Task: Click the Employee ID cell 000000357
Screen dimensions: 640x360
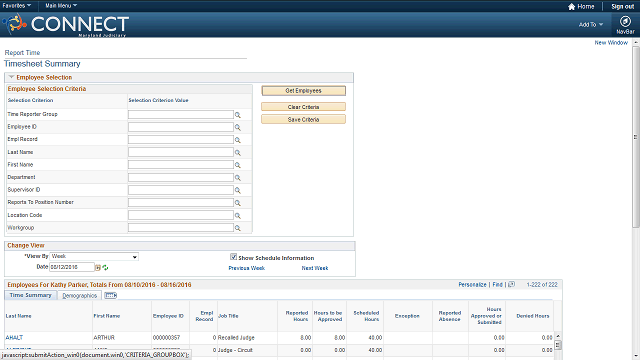Action: coord(166,338)
